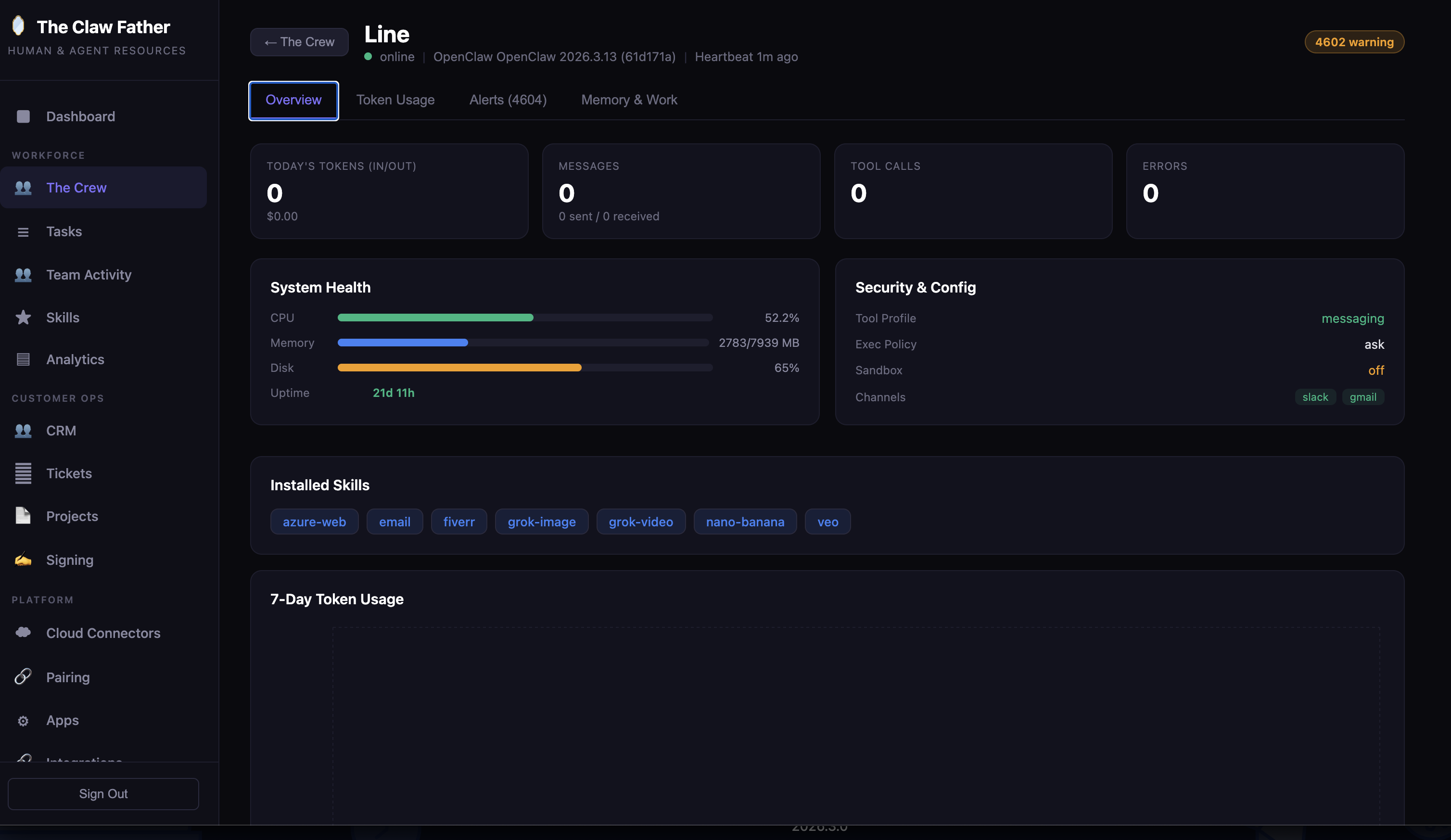Switch to the Token Usage tab
Image resolution: width=1451 pixels, height=840 pixels.
[395, 100]
